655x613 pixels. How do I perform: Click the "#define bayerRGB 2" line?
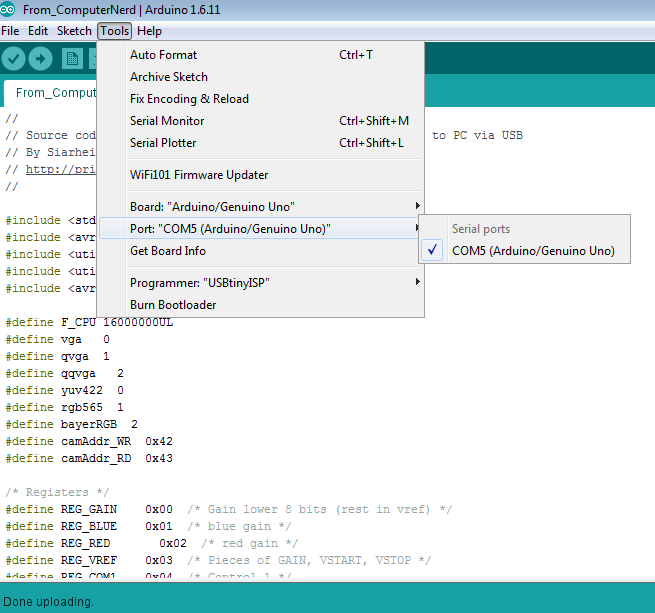coord(71,424)
